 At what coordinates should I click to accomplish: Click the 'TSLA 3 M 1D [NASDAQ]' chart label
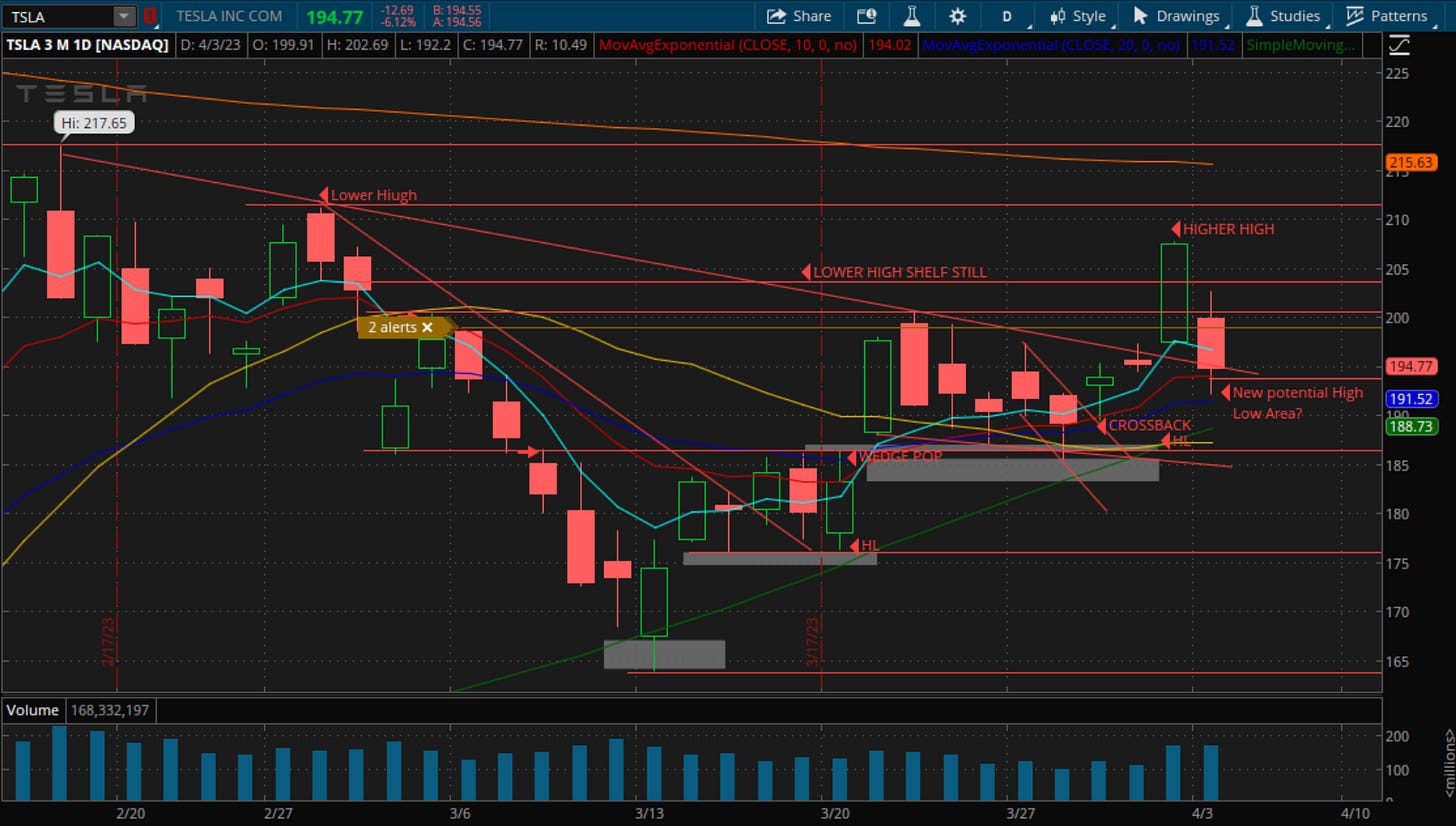click(87, 45)
